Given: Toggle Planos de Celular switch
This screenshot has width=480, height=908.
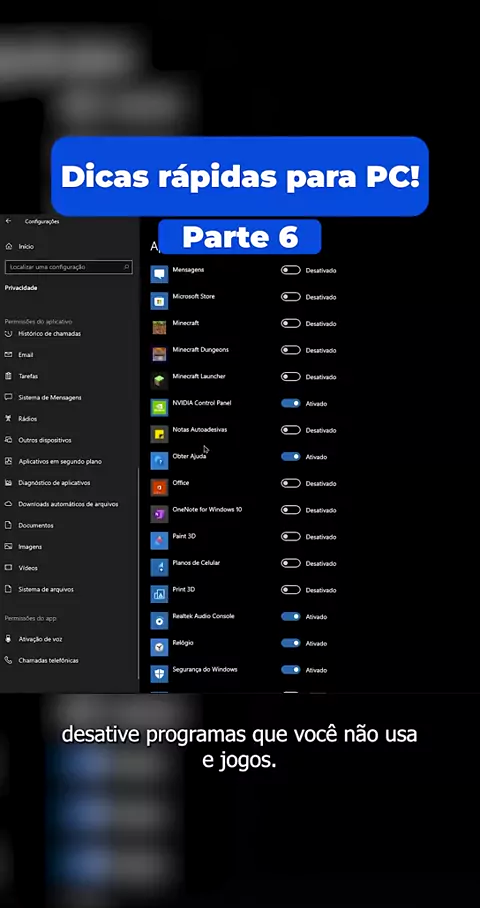Looking at the screenshot, I should (x=291, y=563).
